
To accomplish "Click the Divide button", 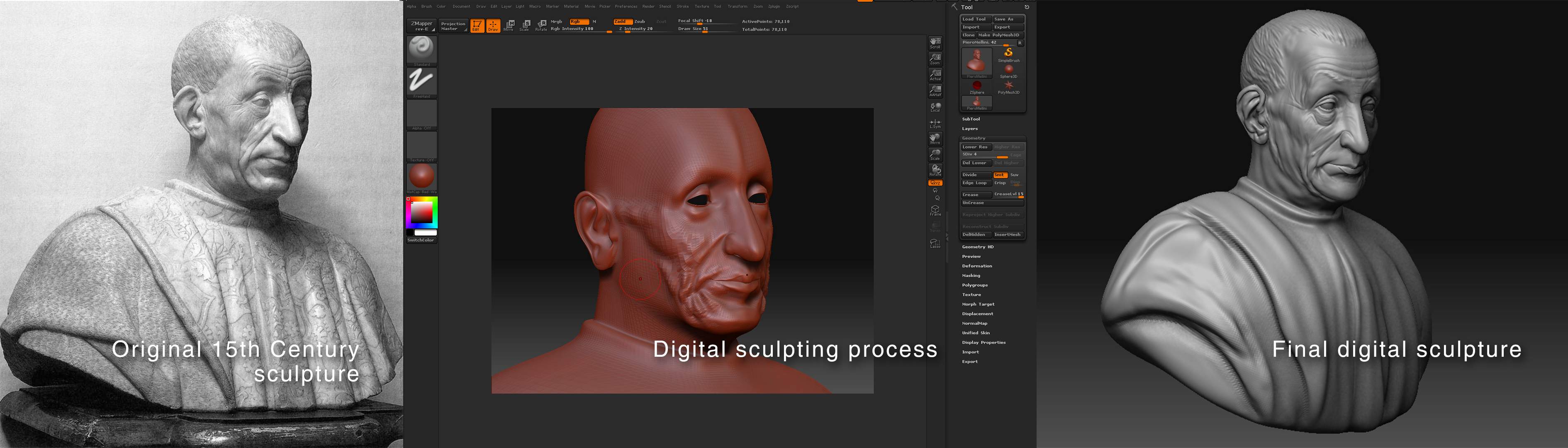I will point(976,175).
